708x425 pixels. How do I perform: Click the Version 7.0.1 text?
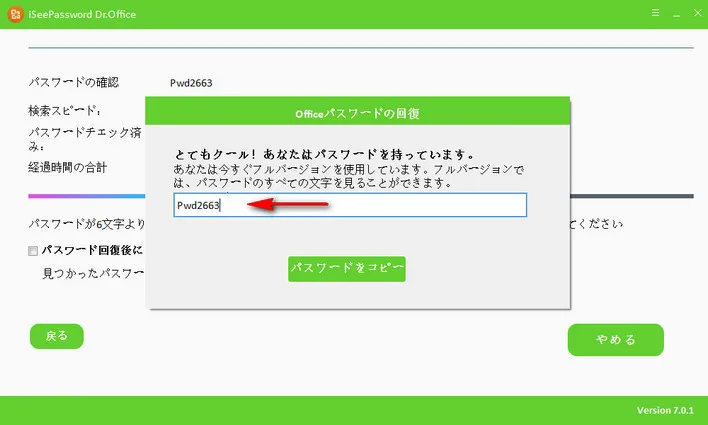[665, 411]
